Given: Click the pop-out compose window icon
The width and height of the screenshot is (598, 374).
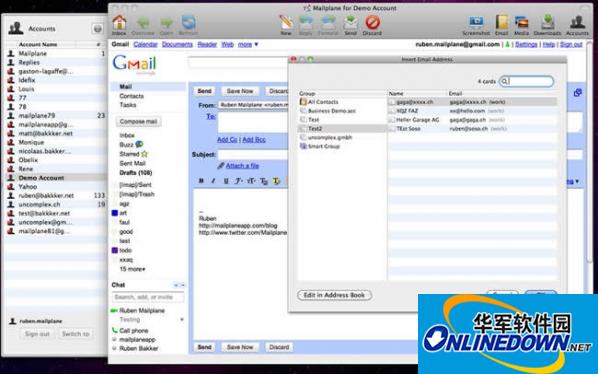Looking at the screenshot, I should [x=577, y=93].
